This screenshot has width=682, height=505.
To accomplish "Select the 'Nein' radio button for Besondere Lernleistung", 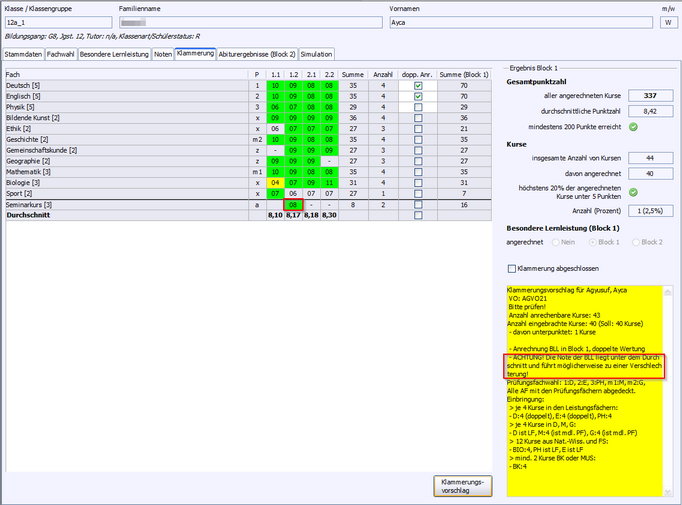I will [x=568, y=241].
